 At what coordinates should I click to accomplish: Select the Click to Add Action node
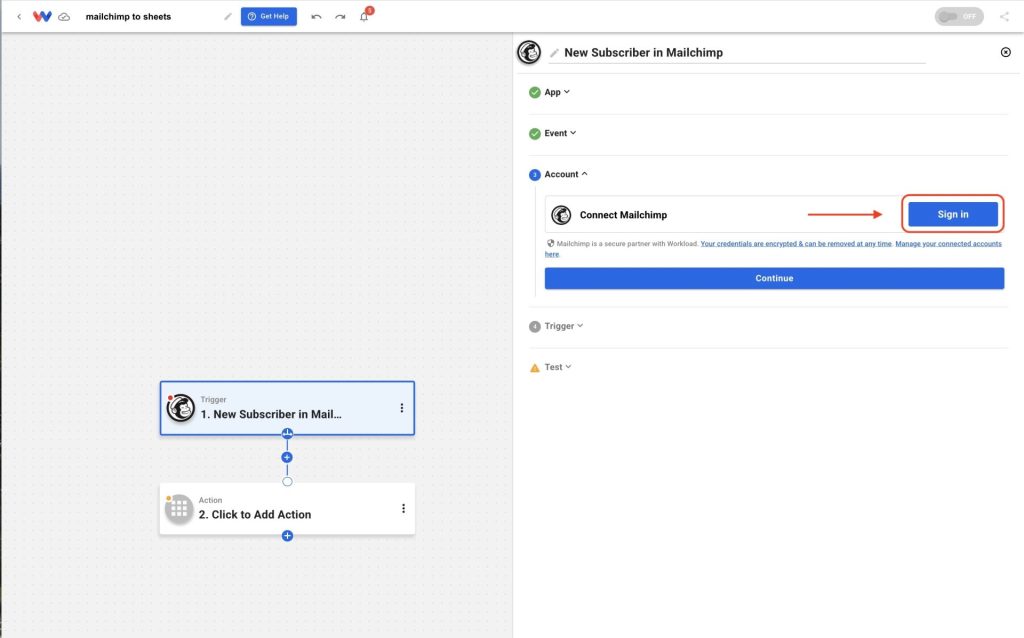(287, 509)
